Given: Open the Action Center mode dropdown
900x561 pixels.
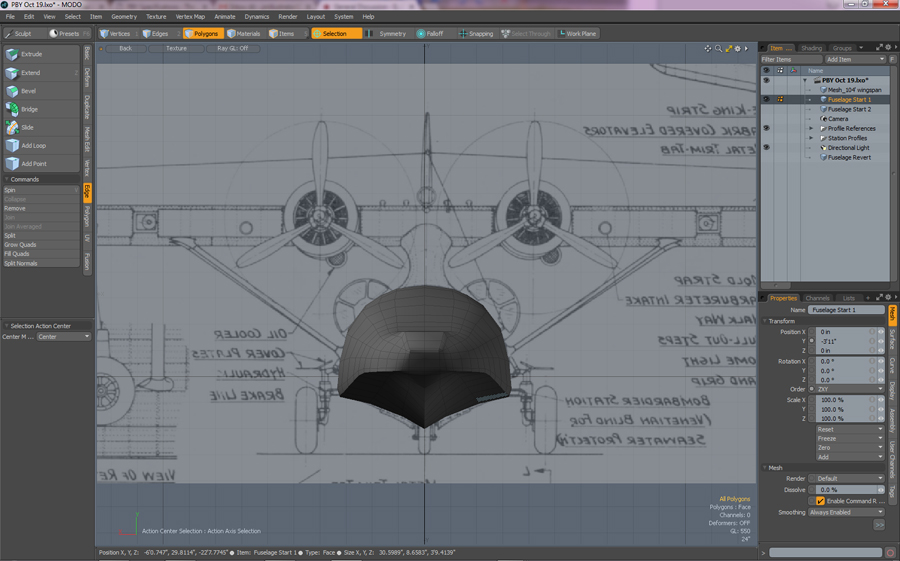Looking at the screenshot, I should coord(64,336).
